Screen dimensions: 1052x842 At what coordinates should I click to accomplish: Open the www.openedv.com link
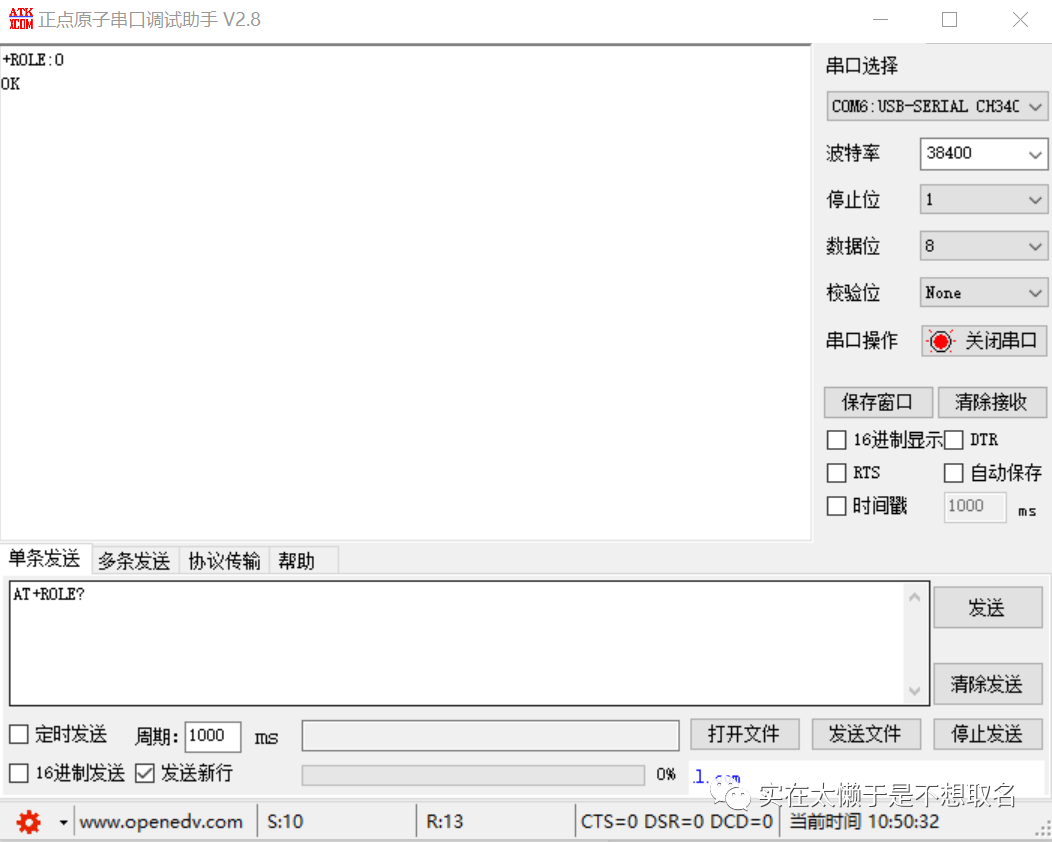[161, 822]
